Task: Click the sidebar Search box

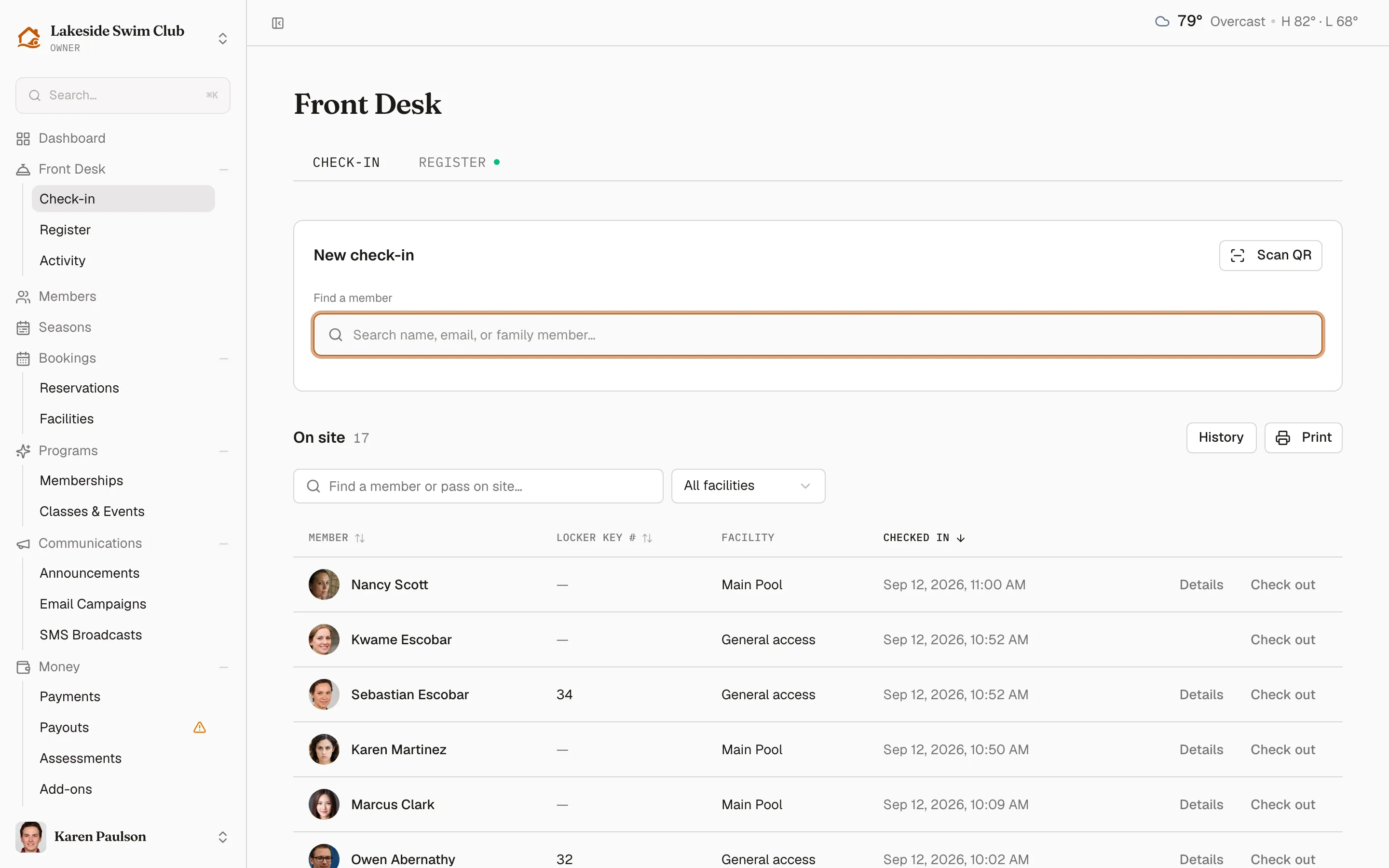Action: point(123,95)
